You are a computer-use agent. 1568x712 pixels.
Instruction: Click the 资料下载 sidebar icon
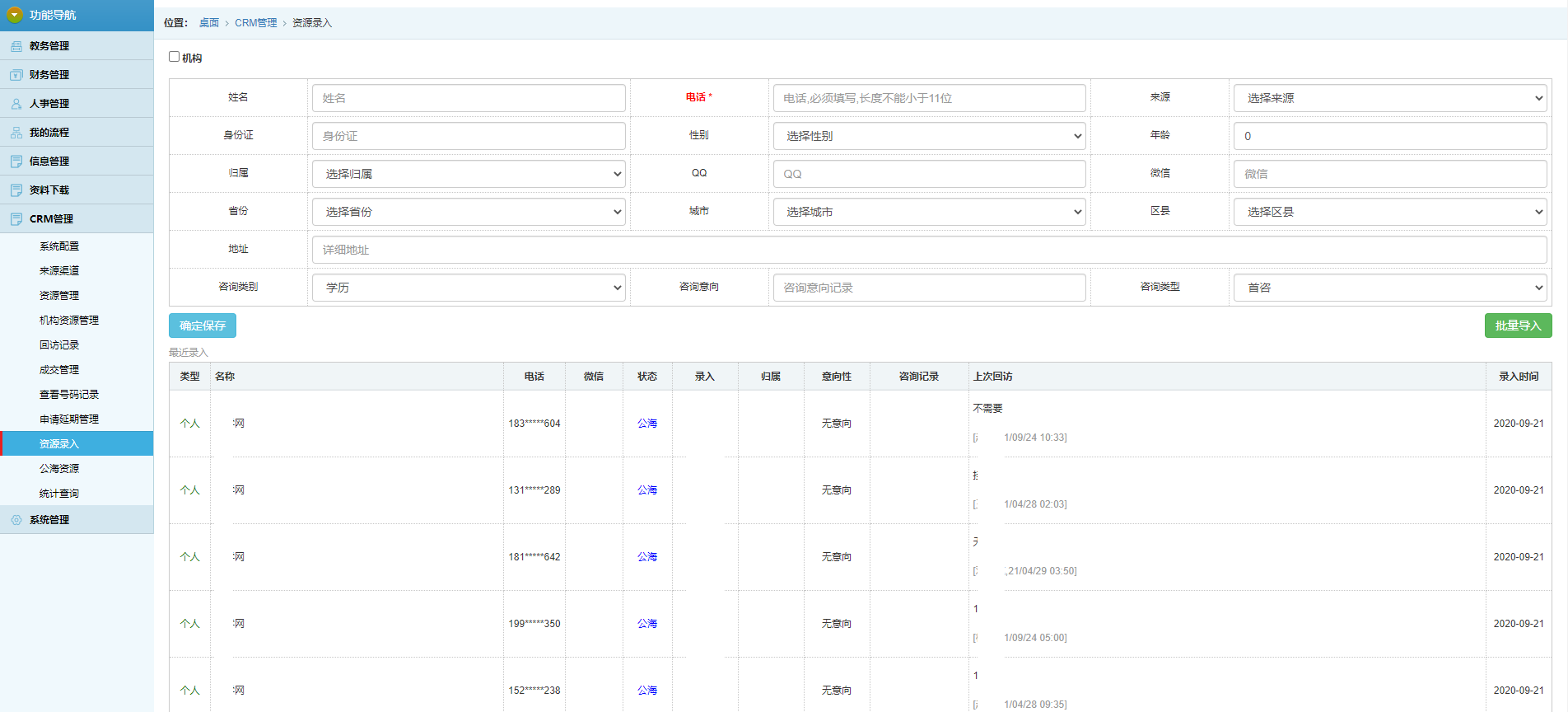click(16, 190)
